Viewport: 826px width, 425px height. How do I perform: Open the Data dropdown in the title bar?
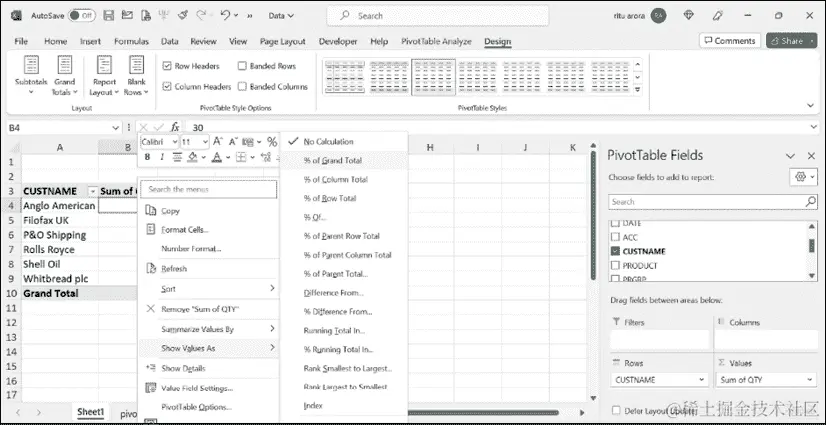coord(281,16)
